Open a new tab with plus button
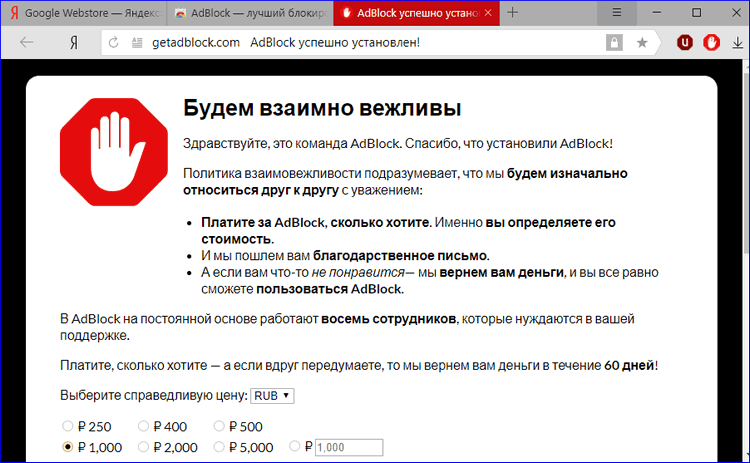Screen dimensions: 750x463 click(x=512, y=12)
